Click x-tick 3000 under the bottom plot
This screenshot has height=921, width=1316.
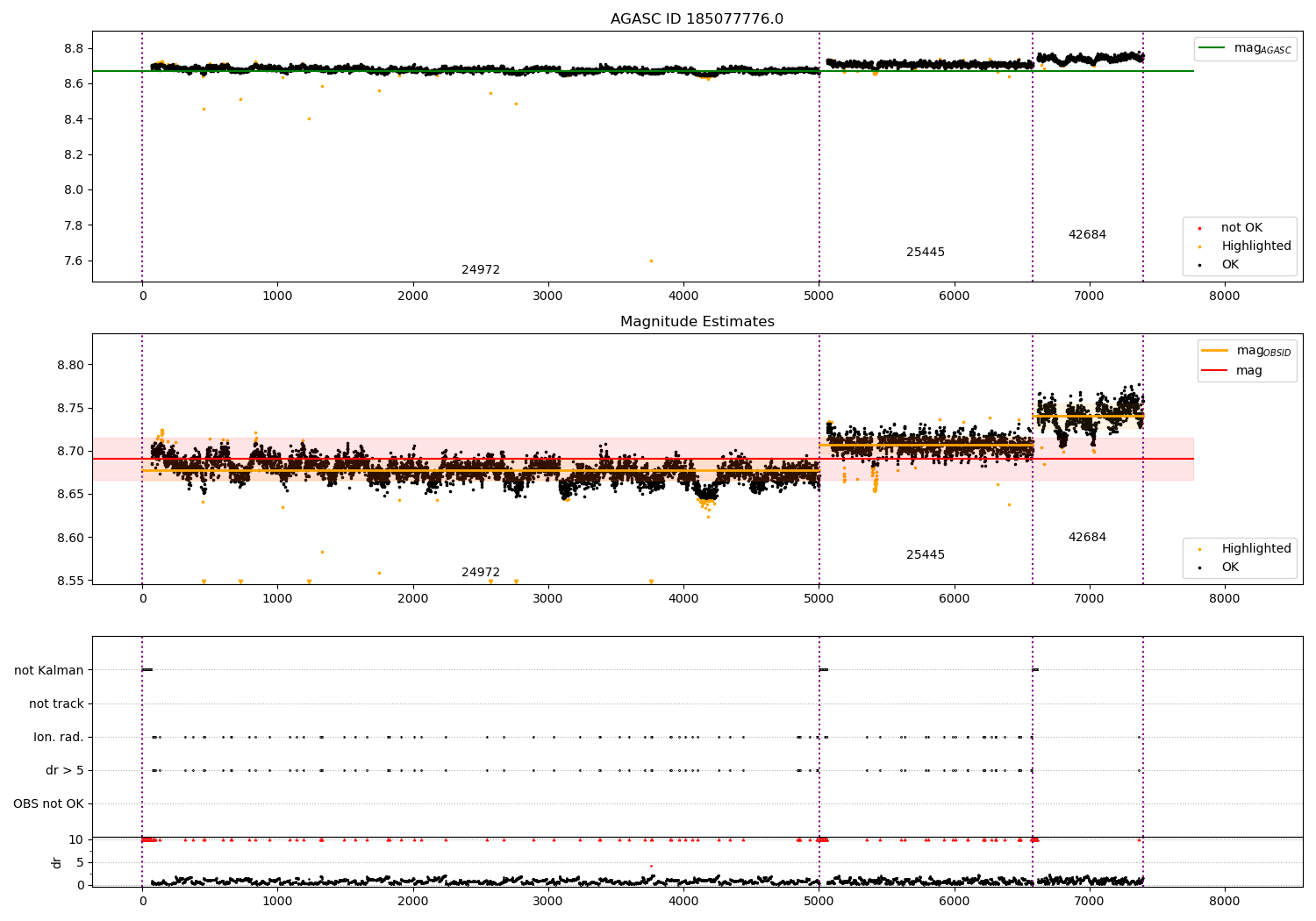pyautogui.click(x=548, y=902)
